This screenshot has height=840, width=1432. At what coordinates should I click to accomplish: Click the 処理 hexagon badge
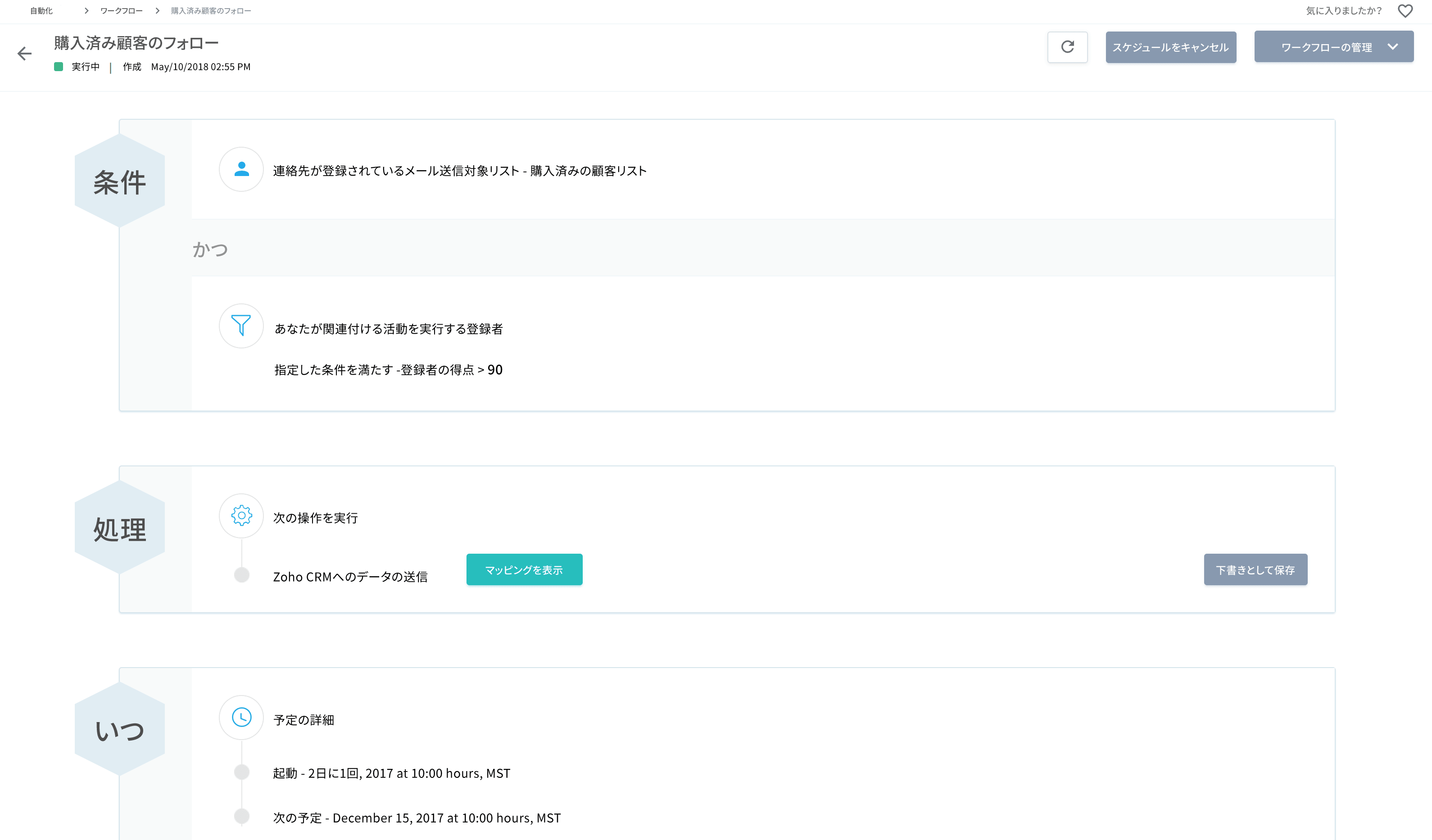click(x=120, y=528)
